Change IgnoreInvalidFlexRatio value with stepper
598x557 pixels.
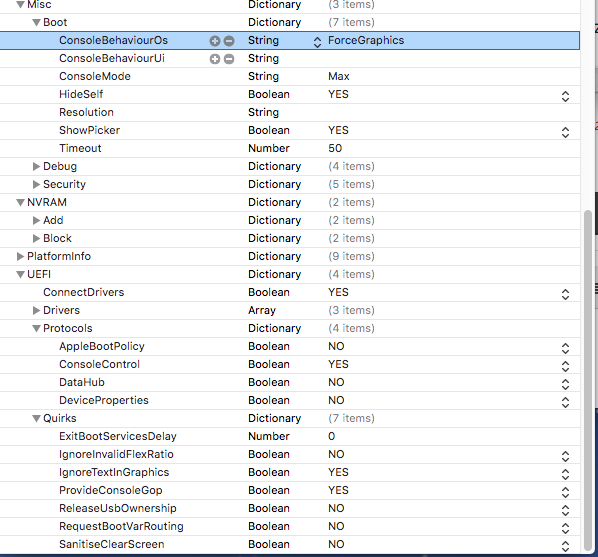click(565, 456)
